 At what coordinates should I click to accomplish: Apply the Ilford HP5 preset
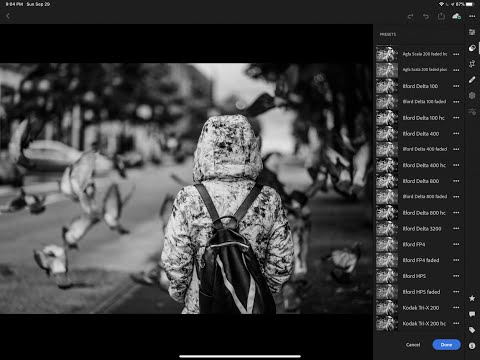click(420, 276)
